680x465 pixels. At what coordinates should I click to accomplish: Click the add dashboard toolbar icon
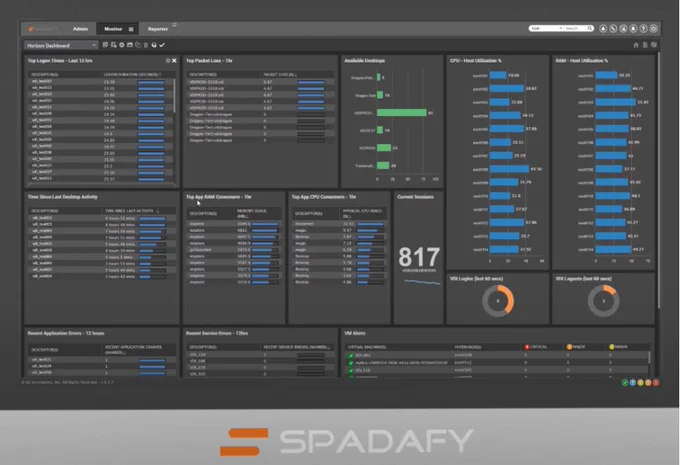click(114, 45)
